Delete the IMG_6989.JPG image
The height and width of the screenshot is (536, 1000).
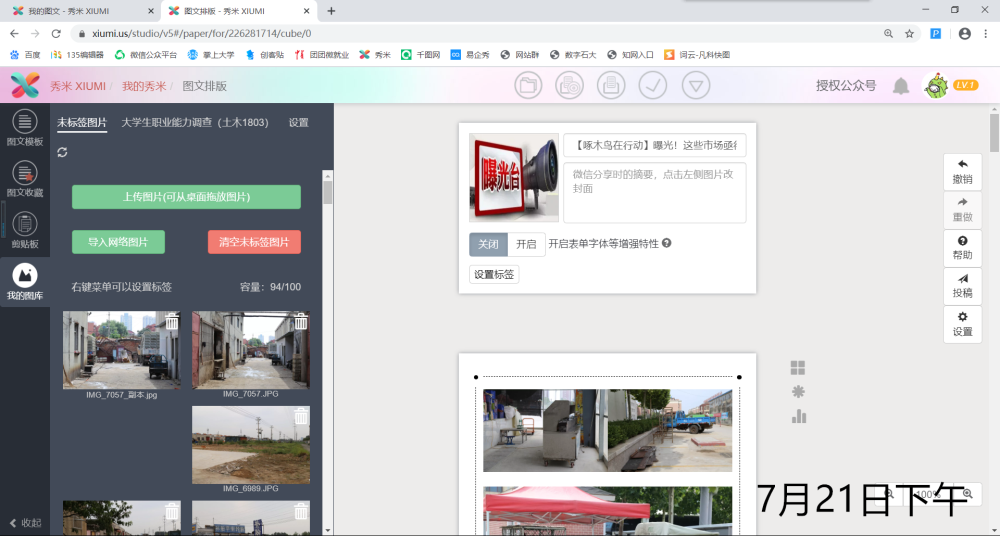(x=301, y=417)
